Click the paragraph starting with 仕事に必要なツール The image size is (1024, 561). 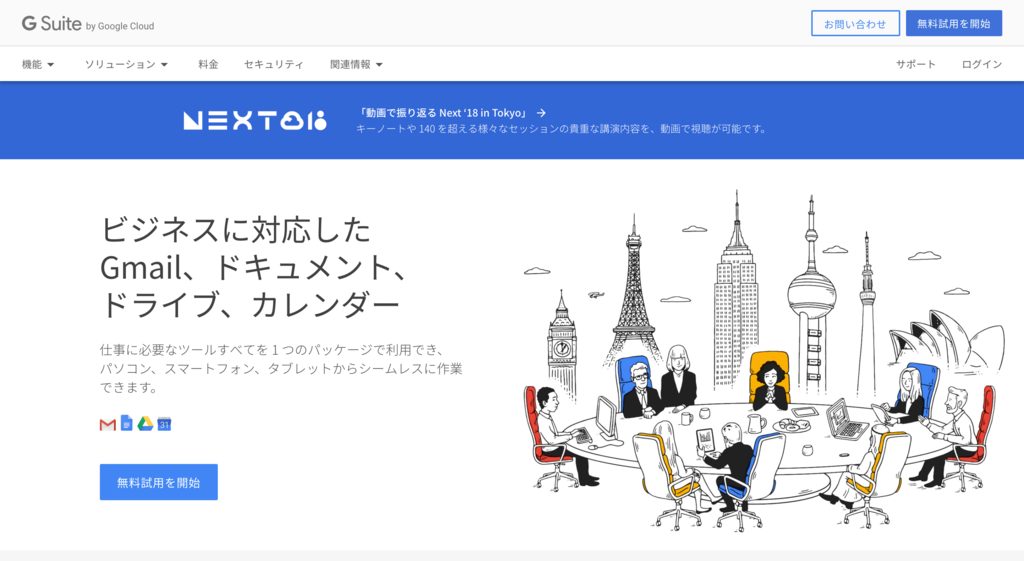point(281,368)
